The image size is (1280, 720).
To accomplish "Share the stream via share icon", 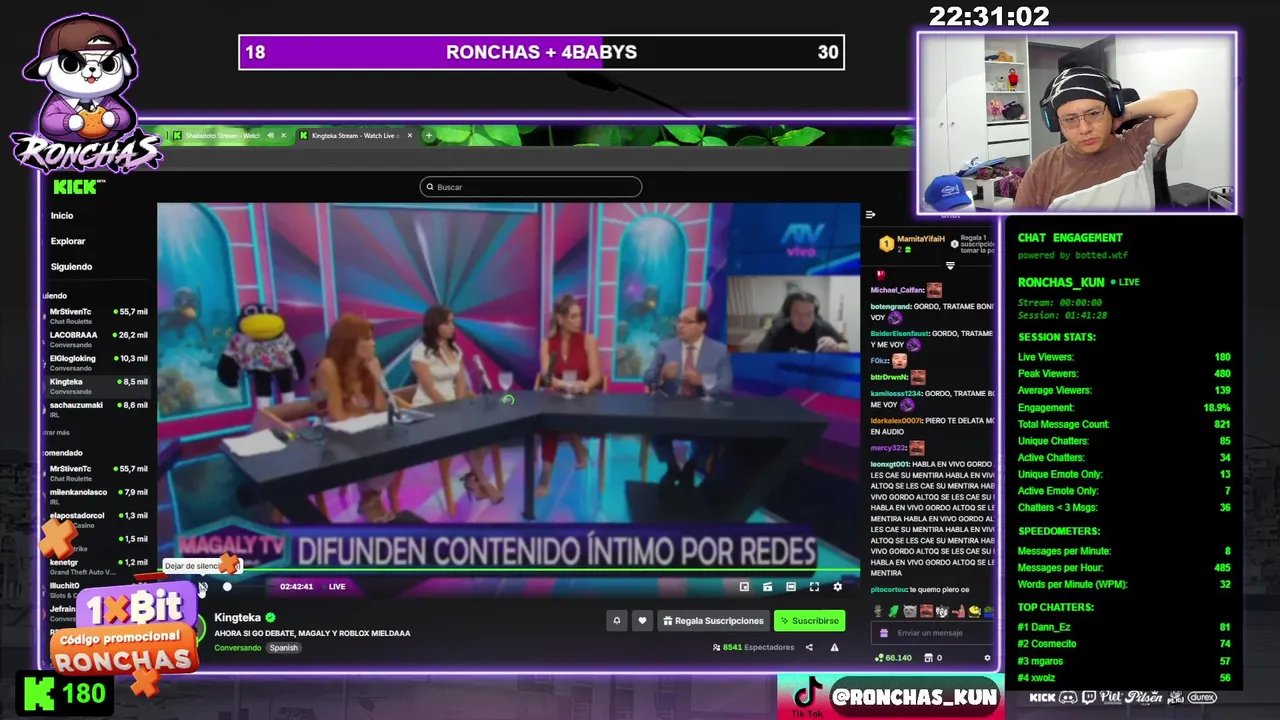I will [x=809, y=647].
